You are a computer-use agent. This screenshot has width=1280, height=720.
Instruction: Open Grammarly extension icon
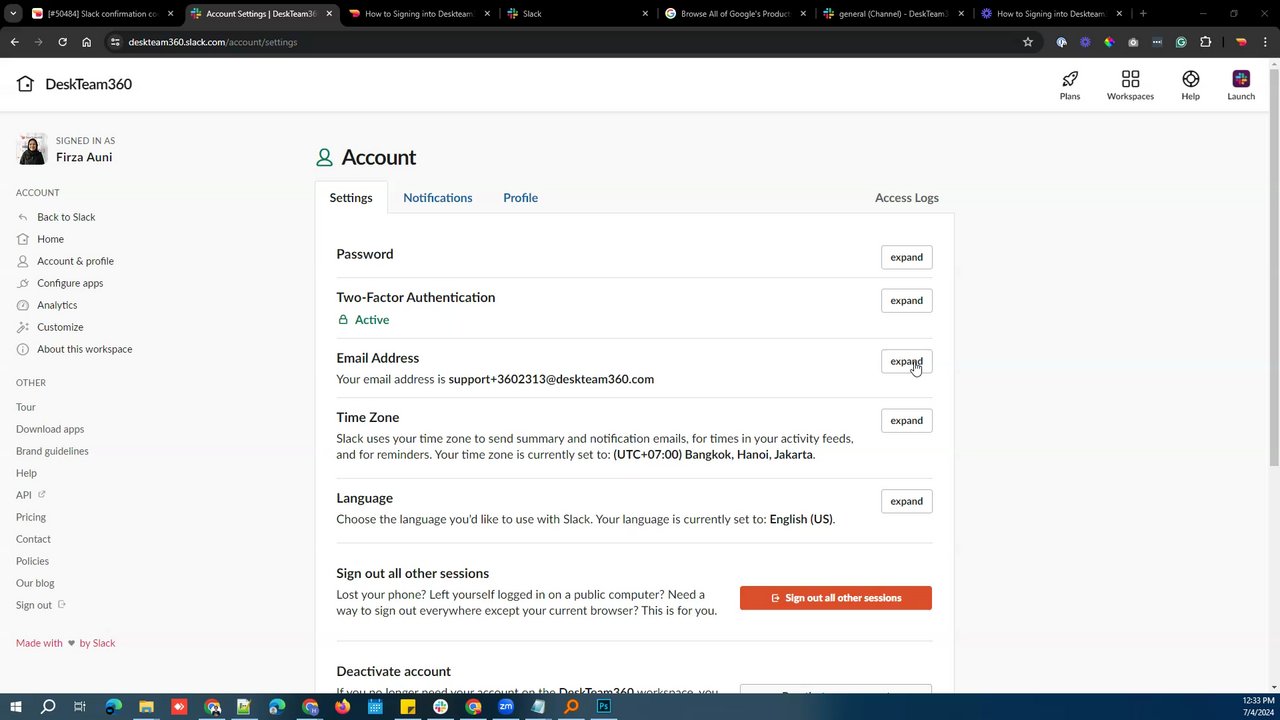1181,42
